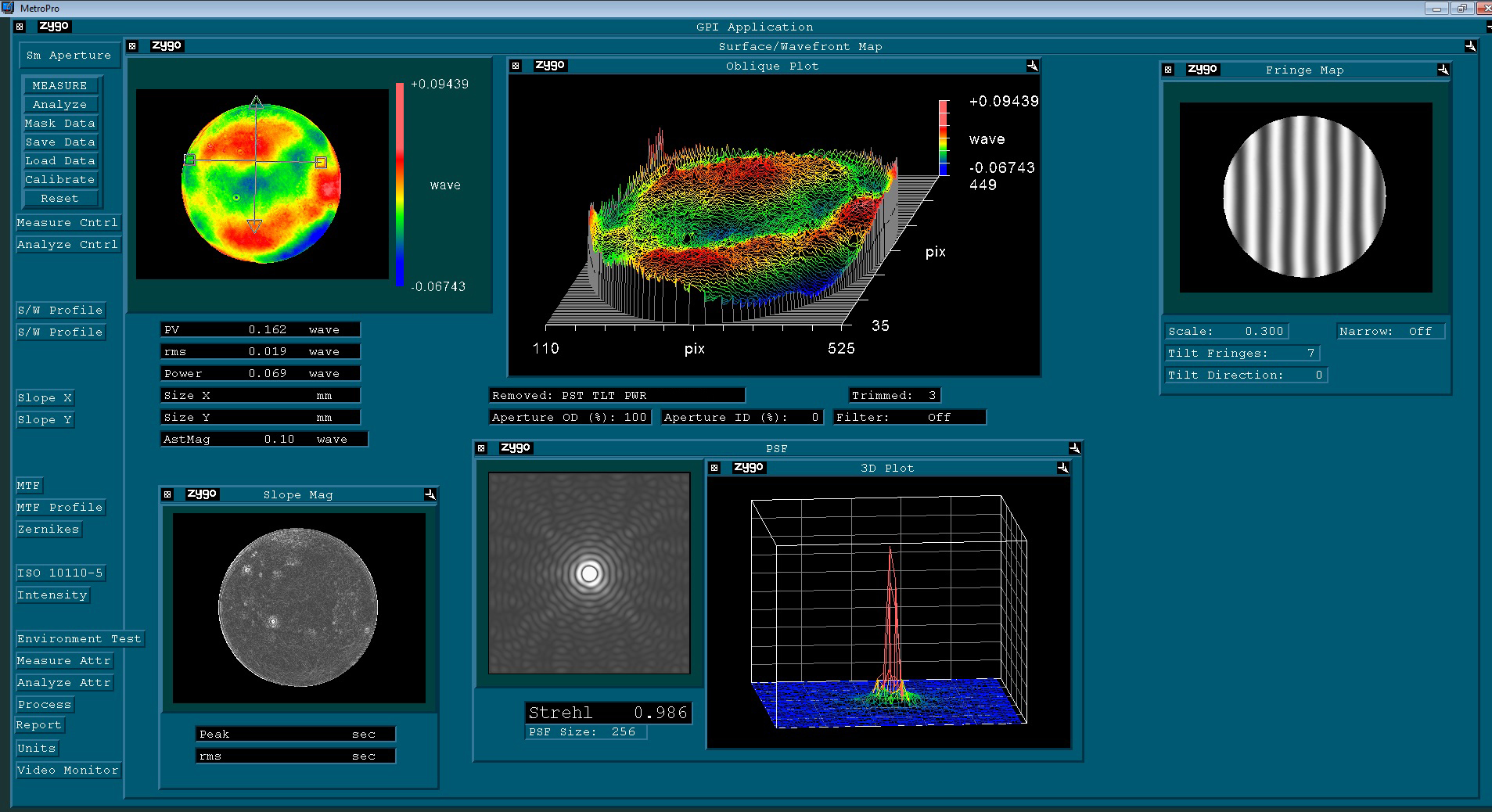Screen dimensions: 1492x812
Task: Click the close box of Oblique Plot window
Action: [516, 66]
